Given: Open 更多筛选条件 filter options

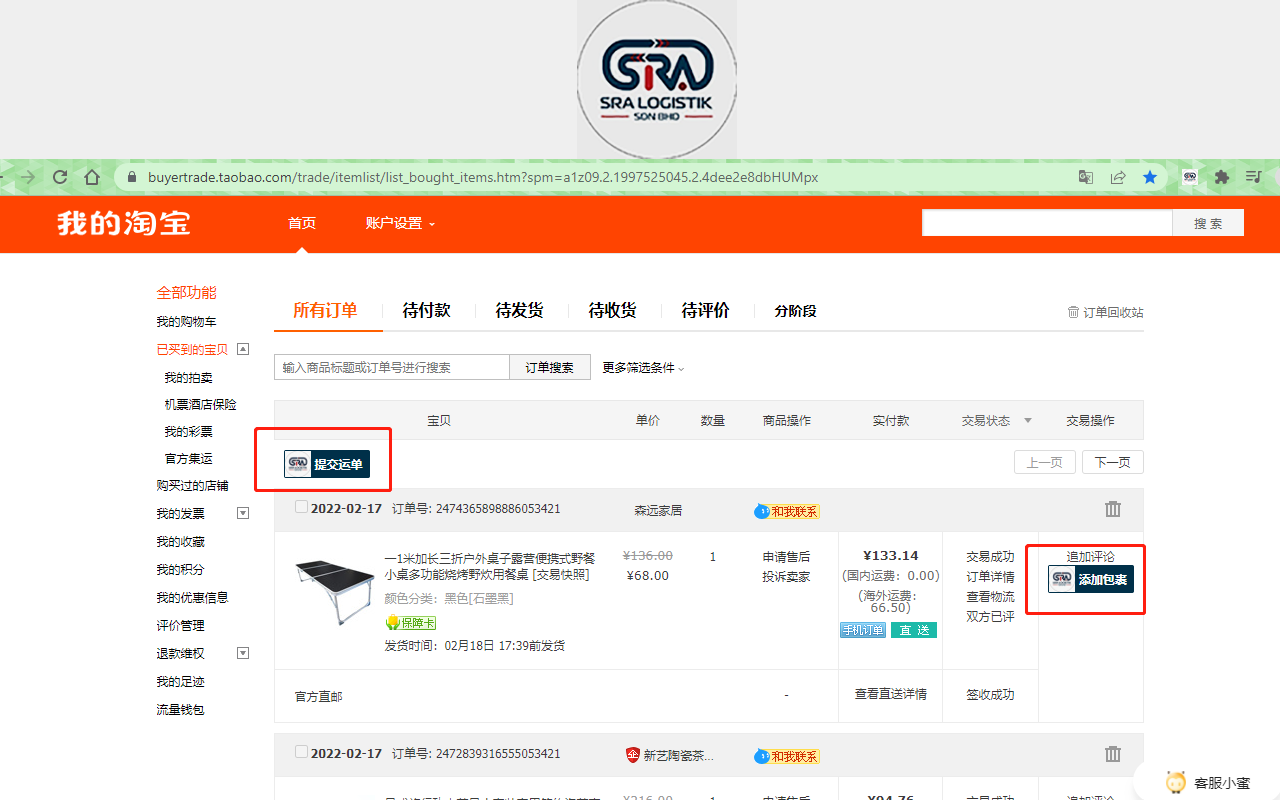Looking at the screenshot, I should pos(639,367).
